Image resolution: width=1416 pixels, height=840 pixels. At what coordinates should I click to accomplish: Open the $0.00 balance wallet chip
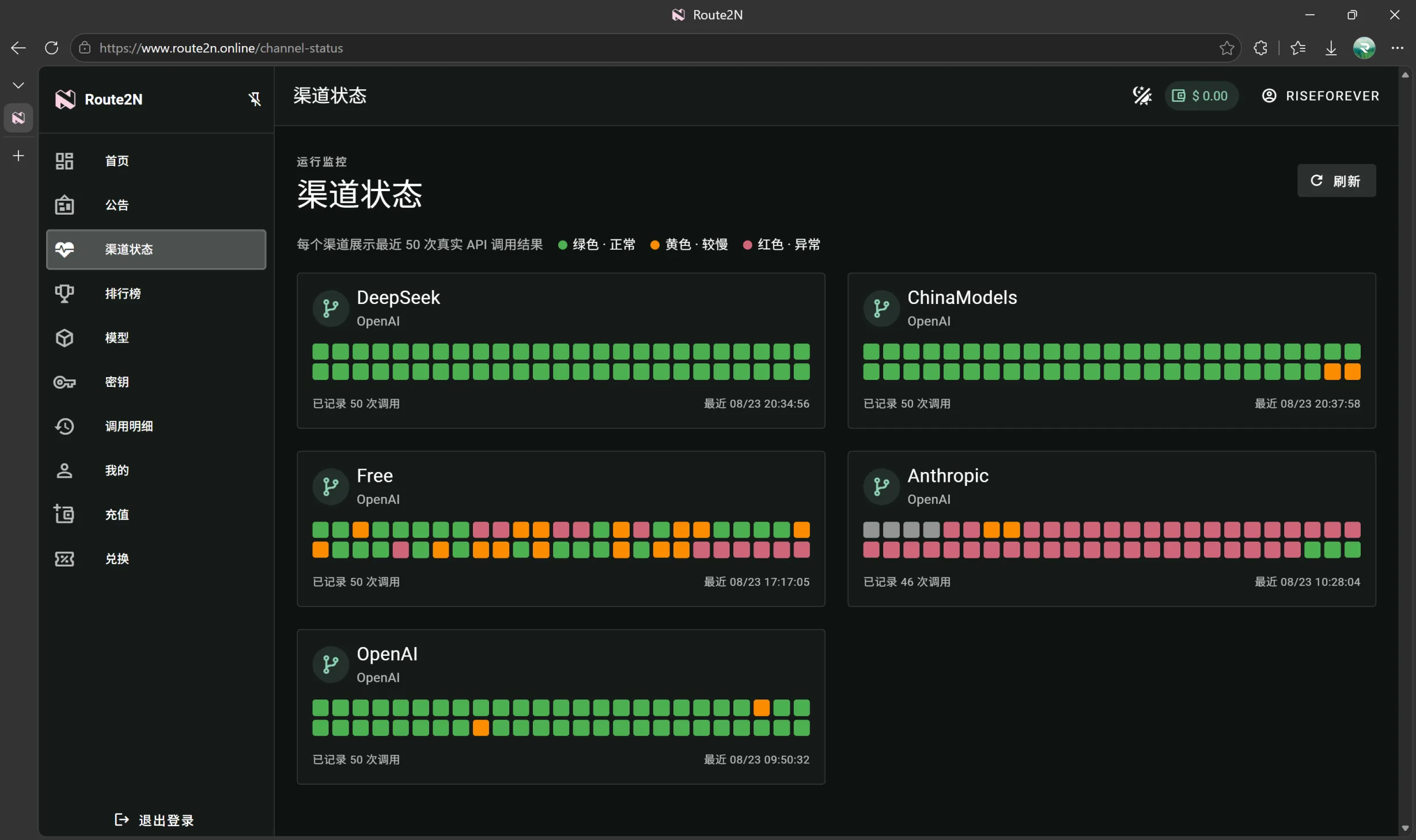[1201, 96]
